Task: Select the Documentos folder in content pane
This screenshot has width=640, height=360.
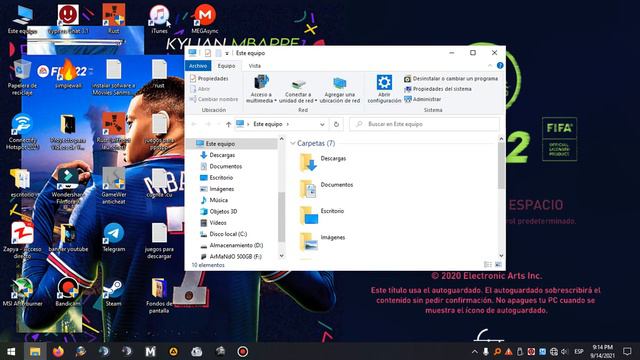Action: pyautogui.click(x=326, y=188)
